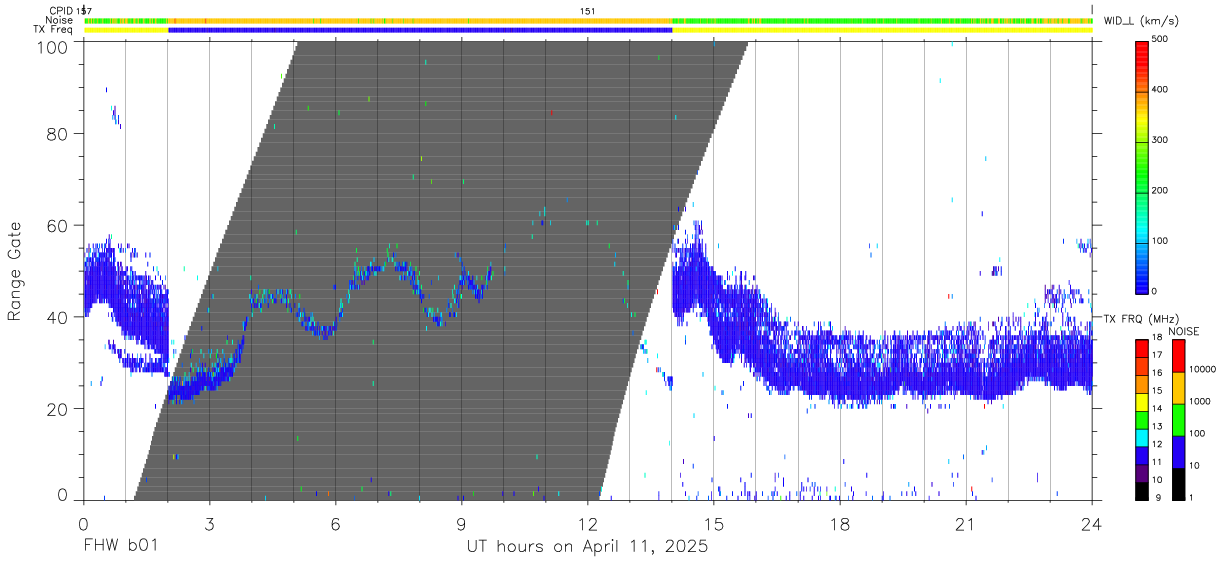The width and height of the screenshot is (1228, 567).
Task: Click the orange swatch in the NOISE legend
Action: pyautogui.click(x=1178, y=387)
